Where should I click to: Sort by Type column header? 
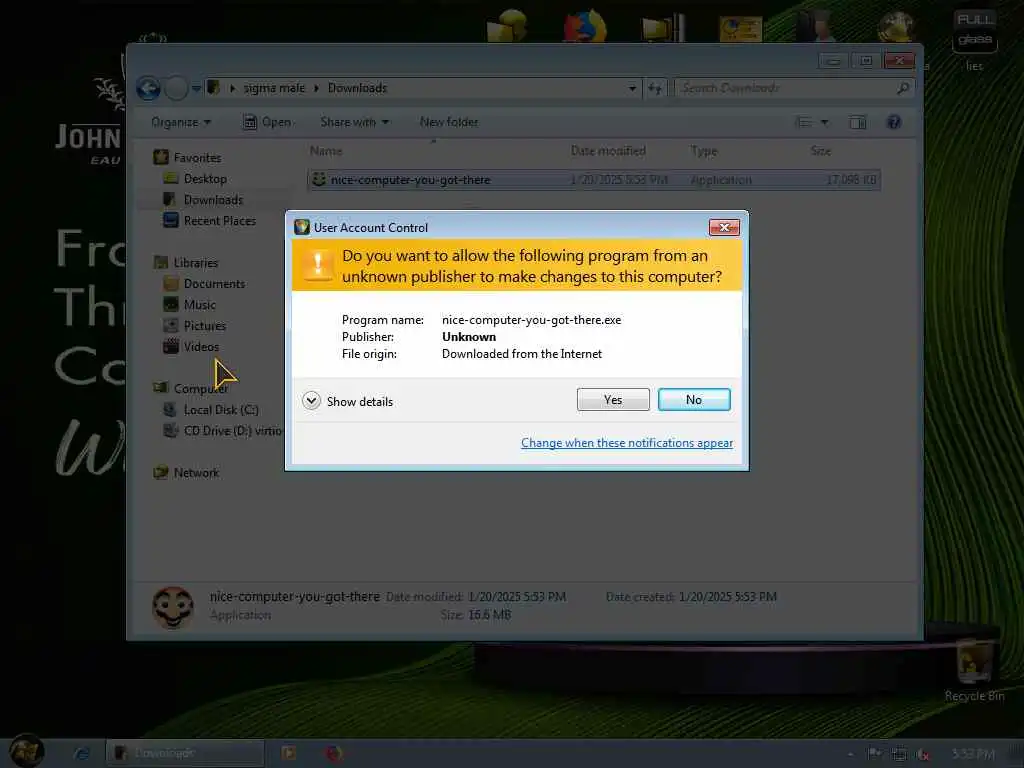click(x=703, y=151)
